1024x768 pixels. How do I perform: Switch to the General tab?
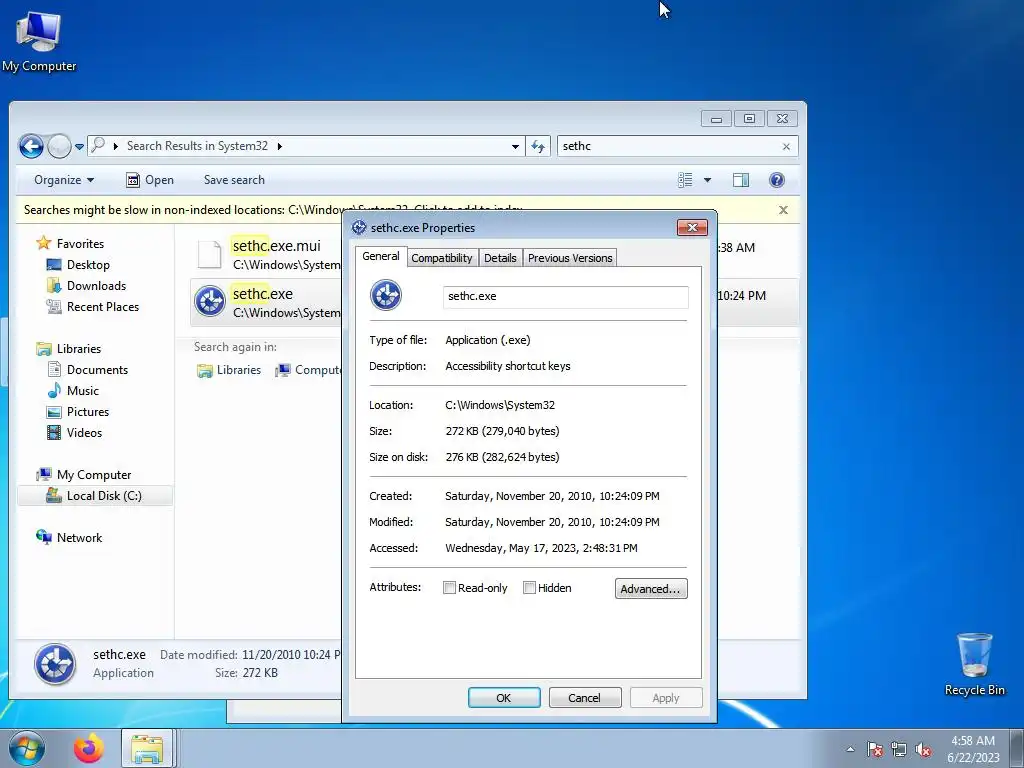(x=381, y=256)
